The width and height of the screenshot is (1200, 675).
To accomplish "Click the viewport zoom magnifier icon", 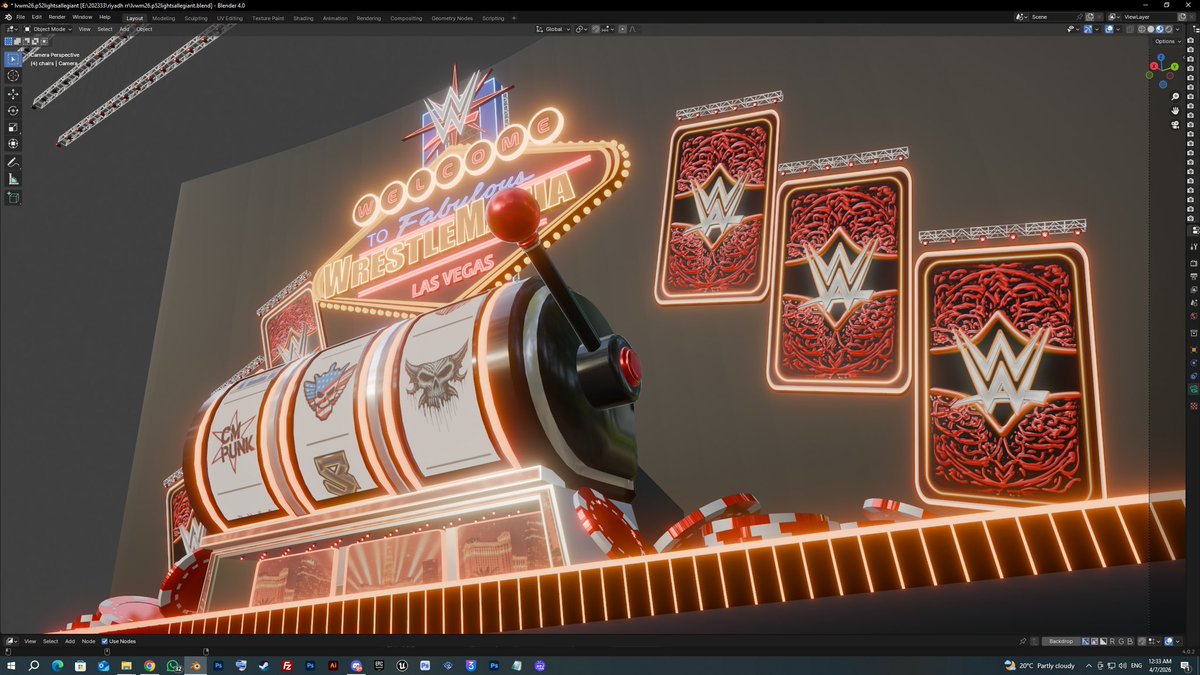I will pyautogui.click(x=1175, y=96).
